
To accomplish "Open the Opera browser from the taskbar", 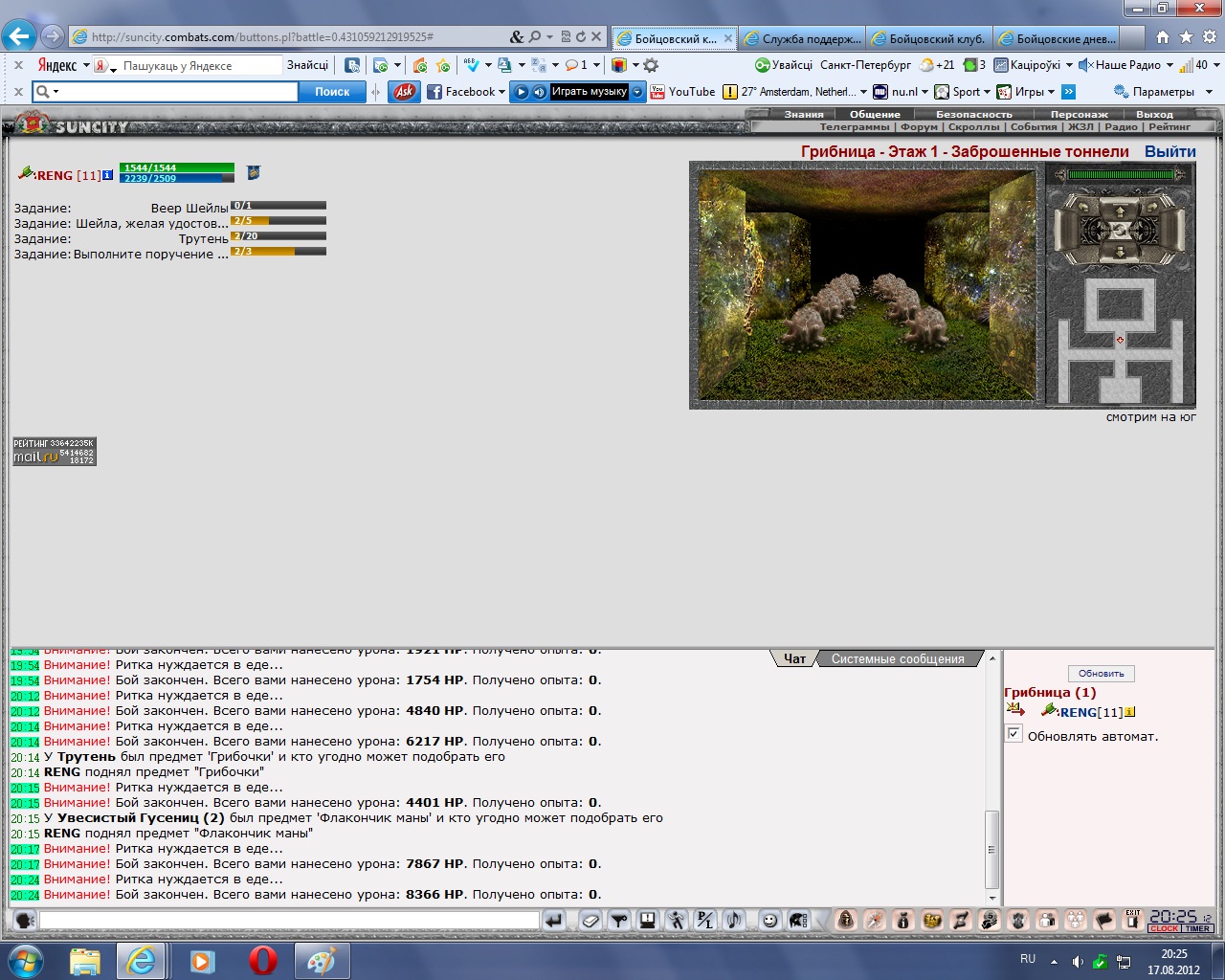I will [x=263, y=960].
